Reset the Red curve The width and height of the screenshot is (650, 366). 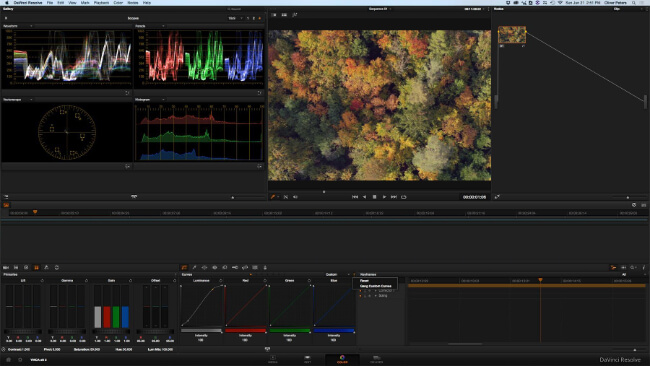click(265, 281)
